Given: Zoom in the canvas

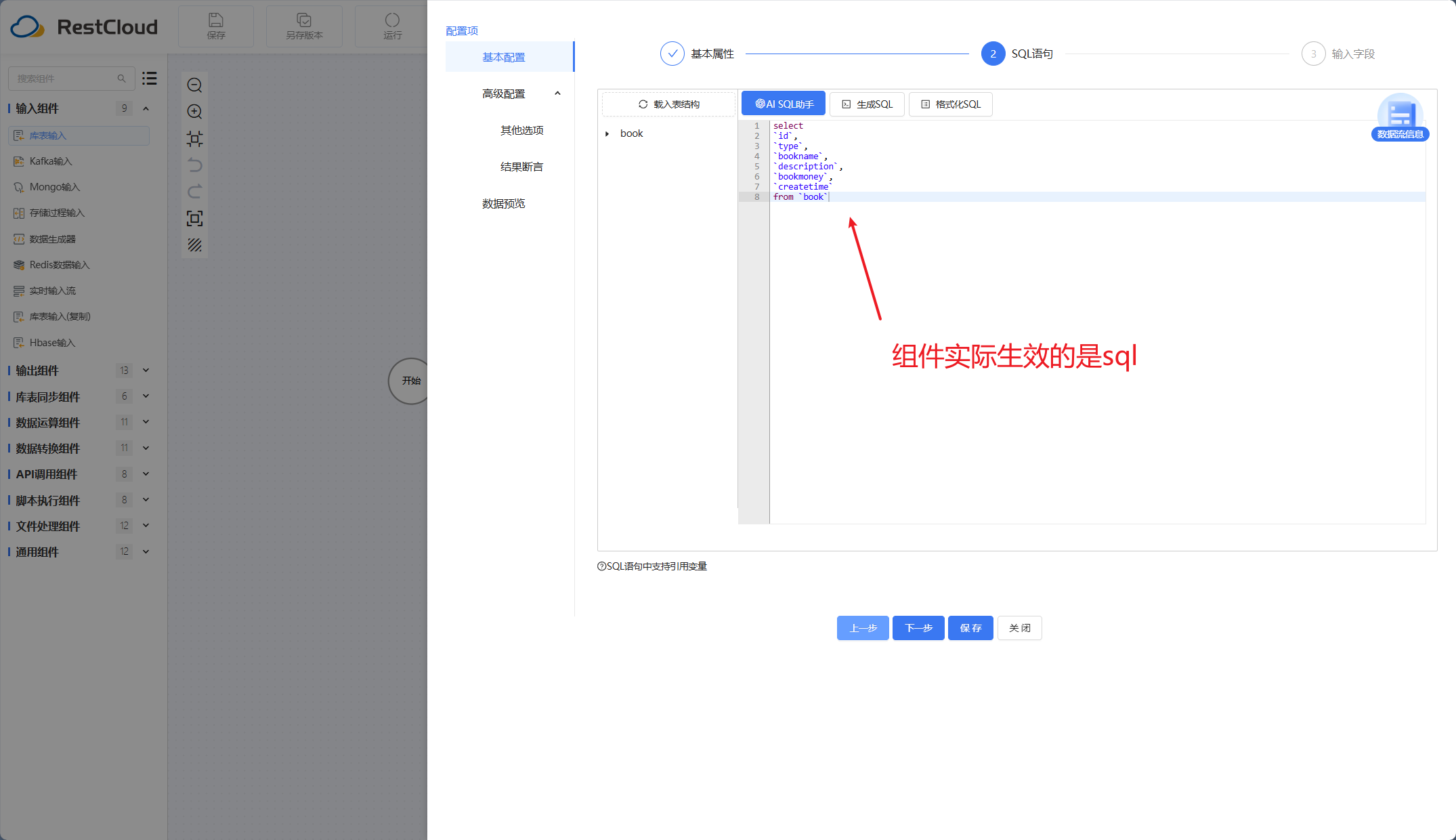Looking at the screenshot, I should tap(194, 112).
